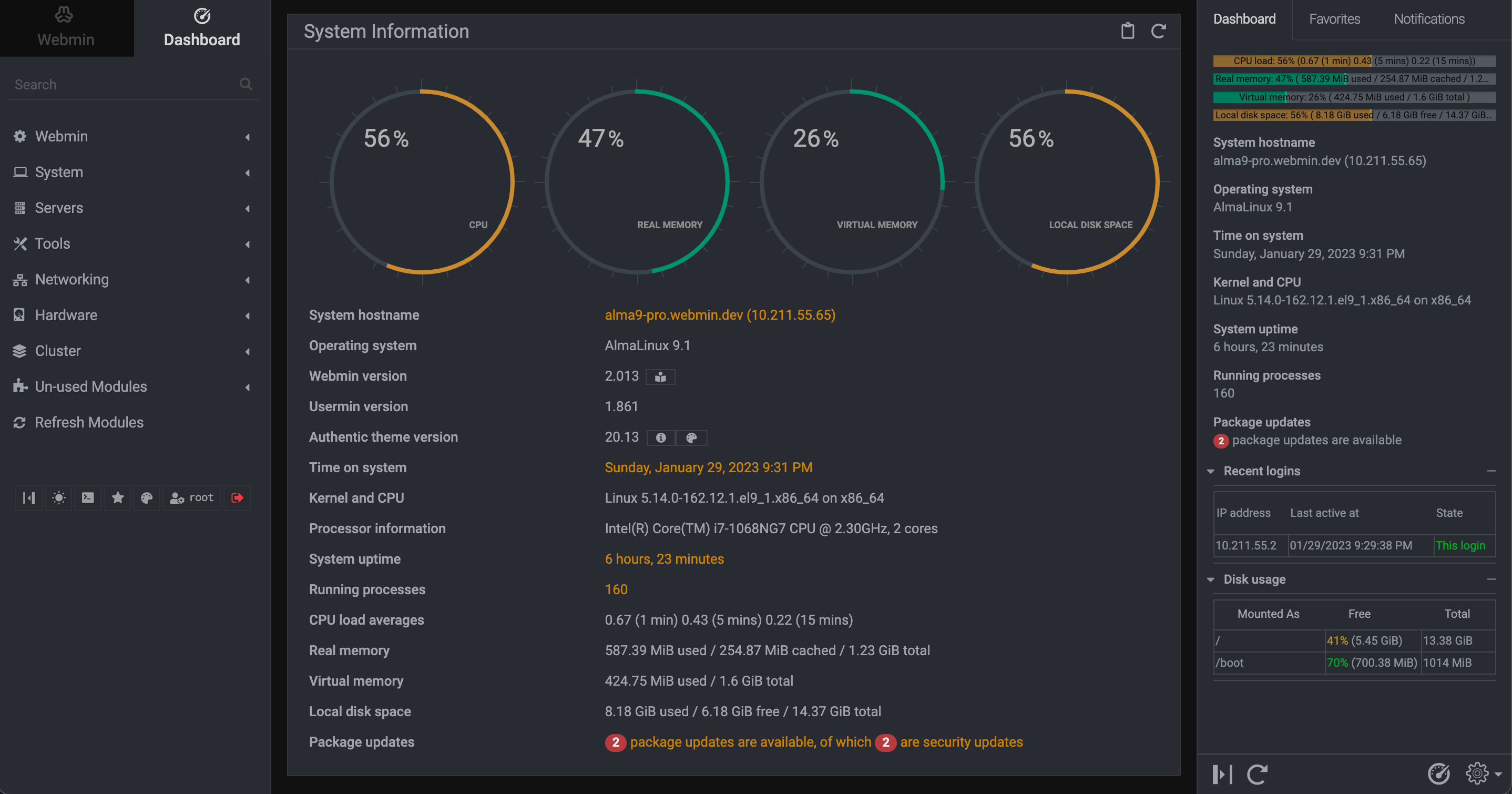Switch to the Favorites tab
1512x794 pixels.
[x=1335, y=19]
